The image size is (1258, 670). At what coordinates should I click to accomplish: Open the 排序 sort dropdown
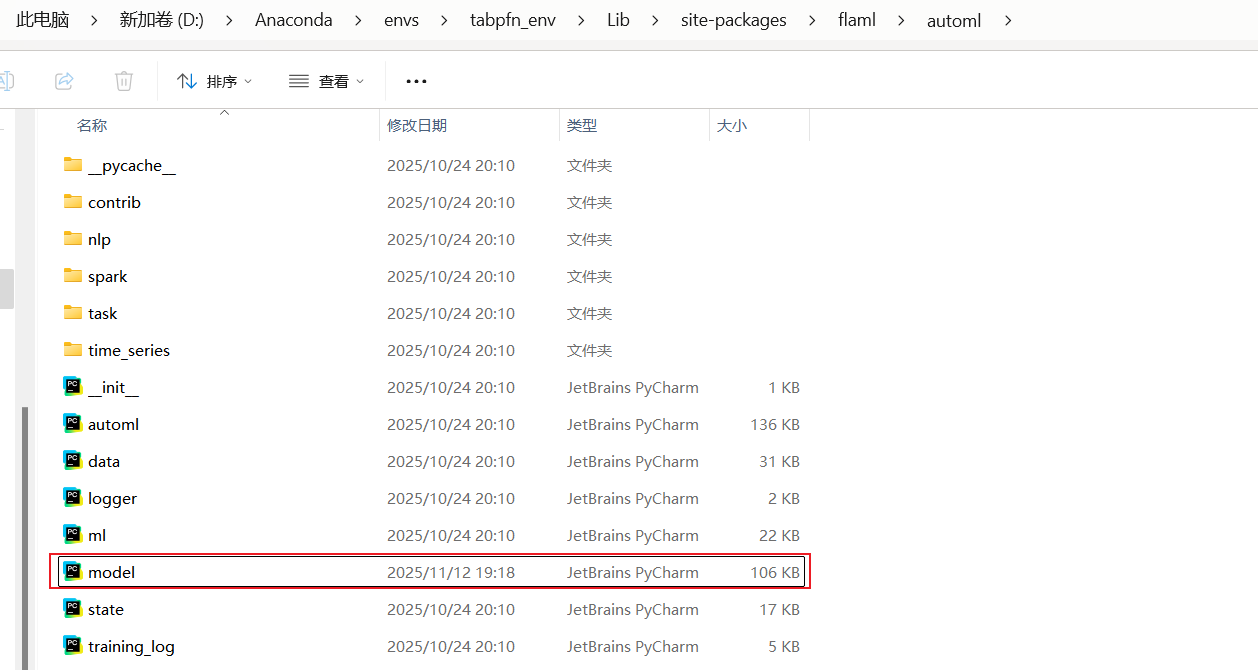[214, 81]
